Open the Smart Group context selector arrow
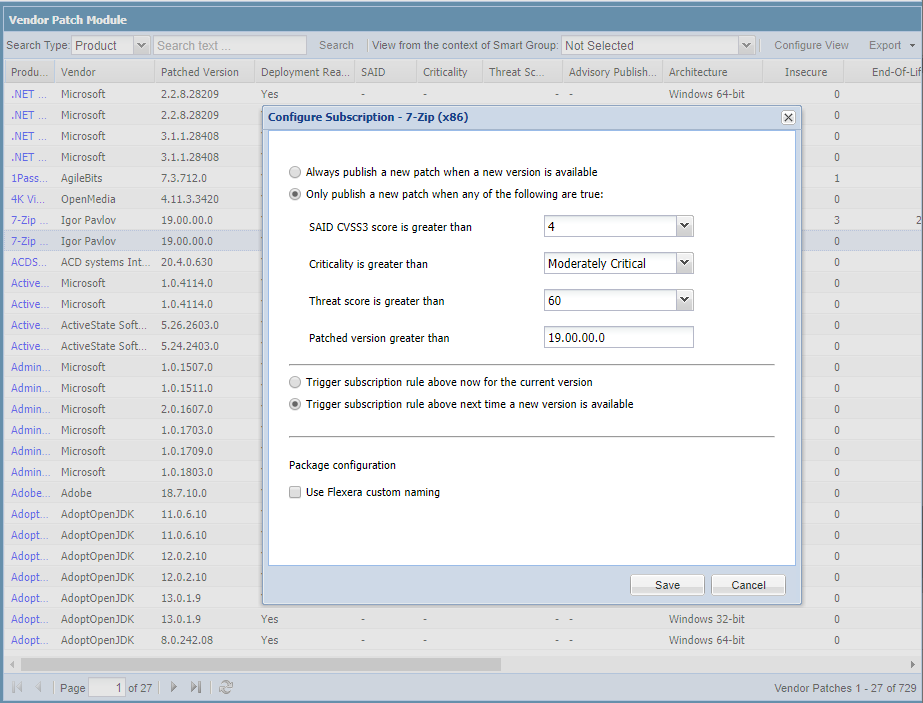Screen dimensions: 923x703 tap(744, 44)
